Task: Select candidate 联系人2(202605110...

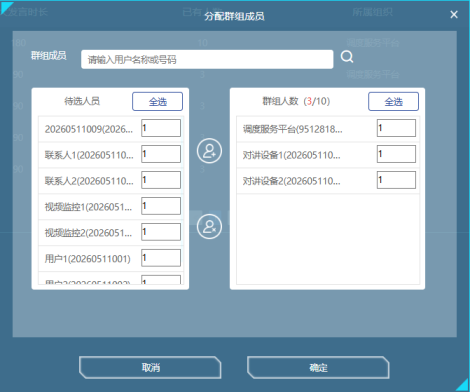Action: [89, 181]
